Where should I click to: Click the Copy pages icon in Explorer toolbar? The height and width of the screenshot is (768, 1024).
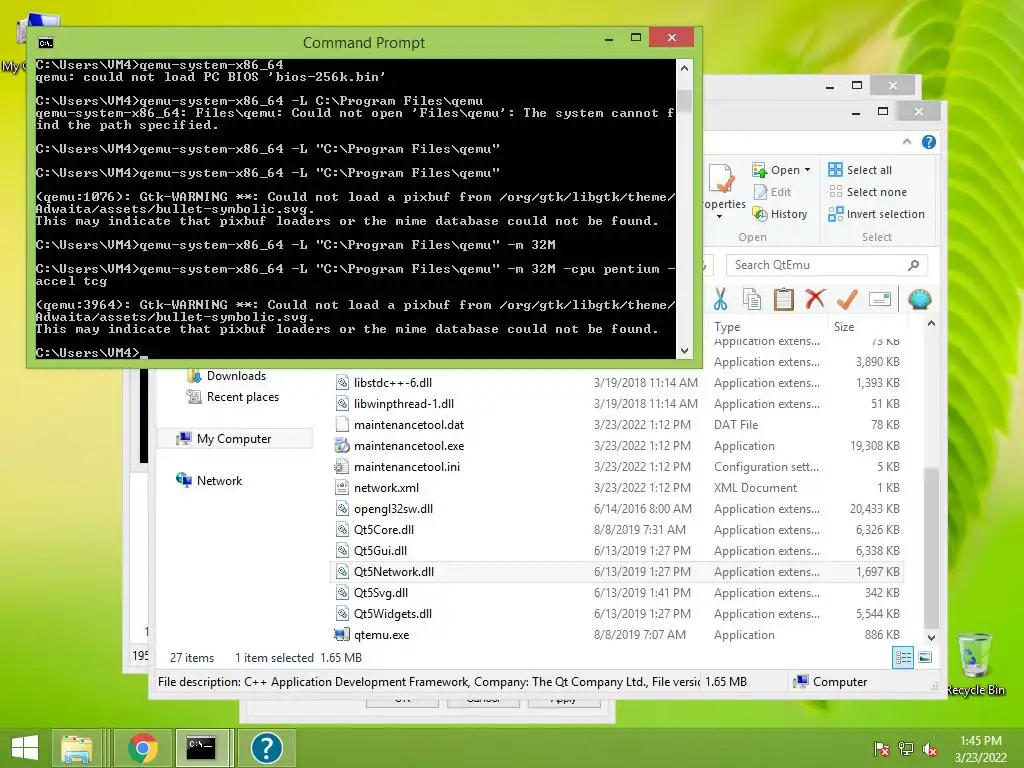click(752, 299)
